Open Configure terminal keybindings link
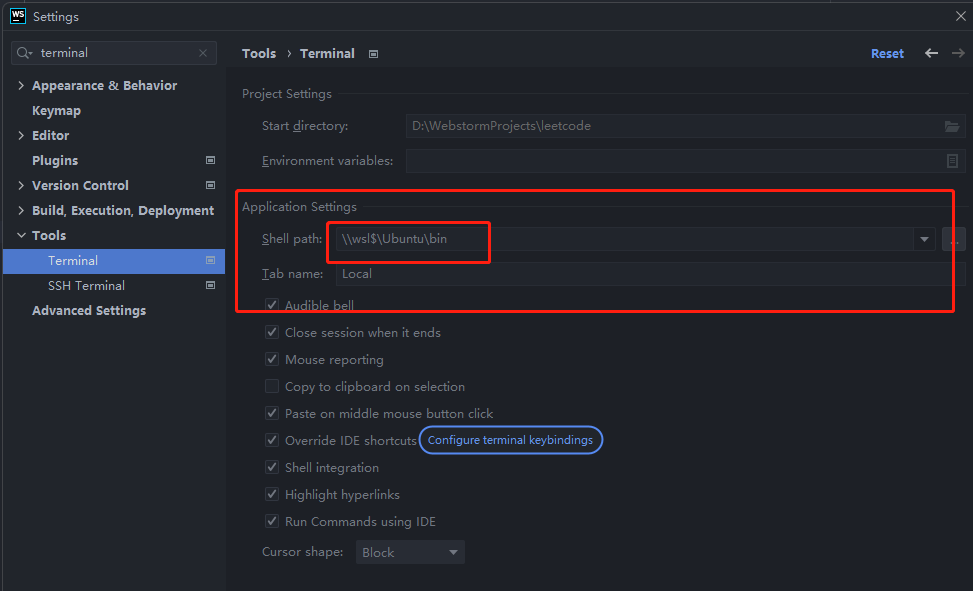The image size is (973, 591). coord(511,440)
